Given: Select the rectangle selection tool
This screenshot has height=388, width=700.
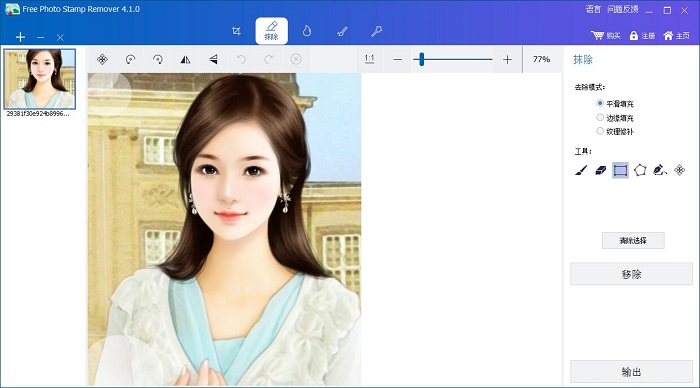Looking at the screenshot, I should [x=621, y=170].
